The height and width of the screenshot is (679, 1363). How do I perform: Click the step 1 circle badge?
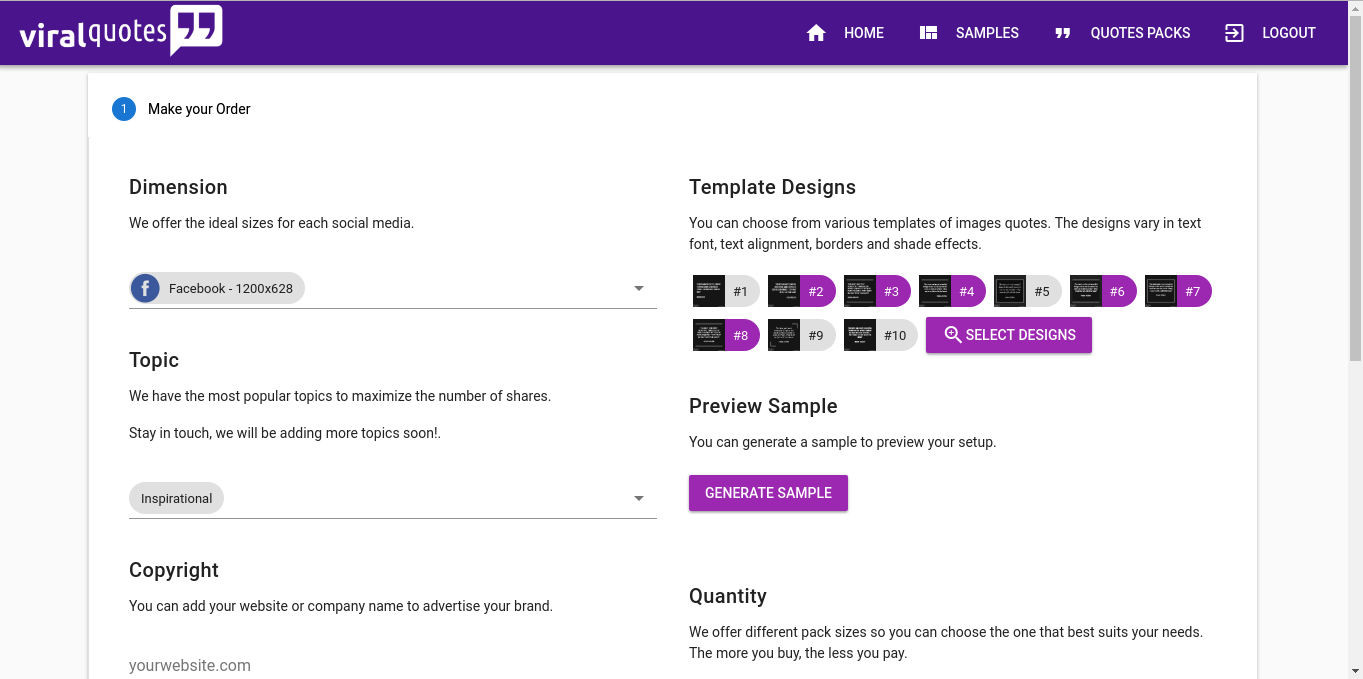click(124, 109)
